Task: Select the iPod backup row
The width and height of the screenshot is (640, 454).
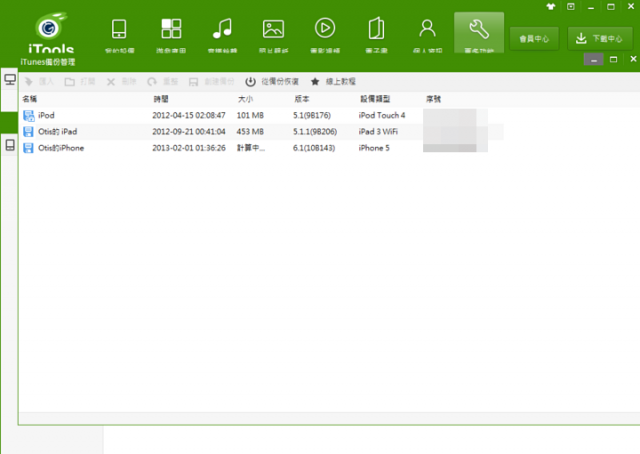Action: (261, 116)
